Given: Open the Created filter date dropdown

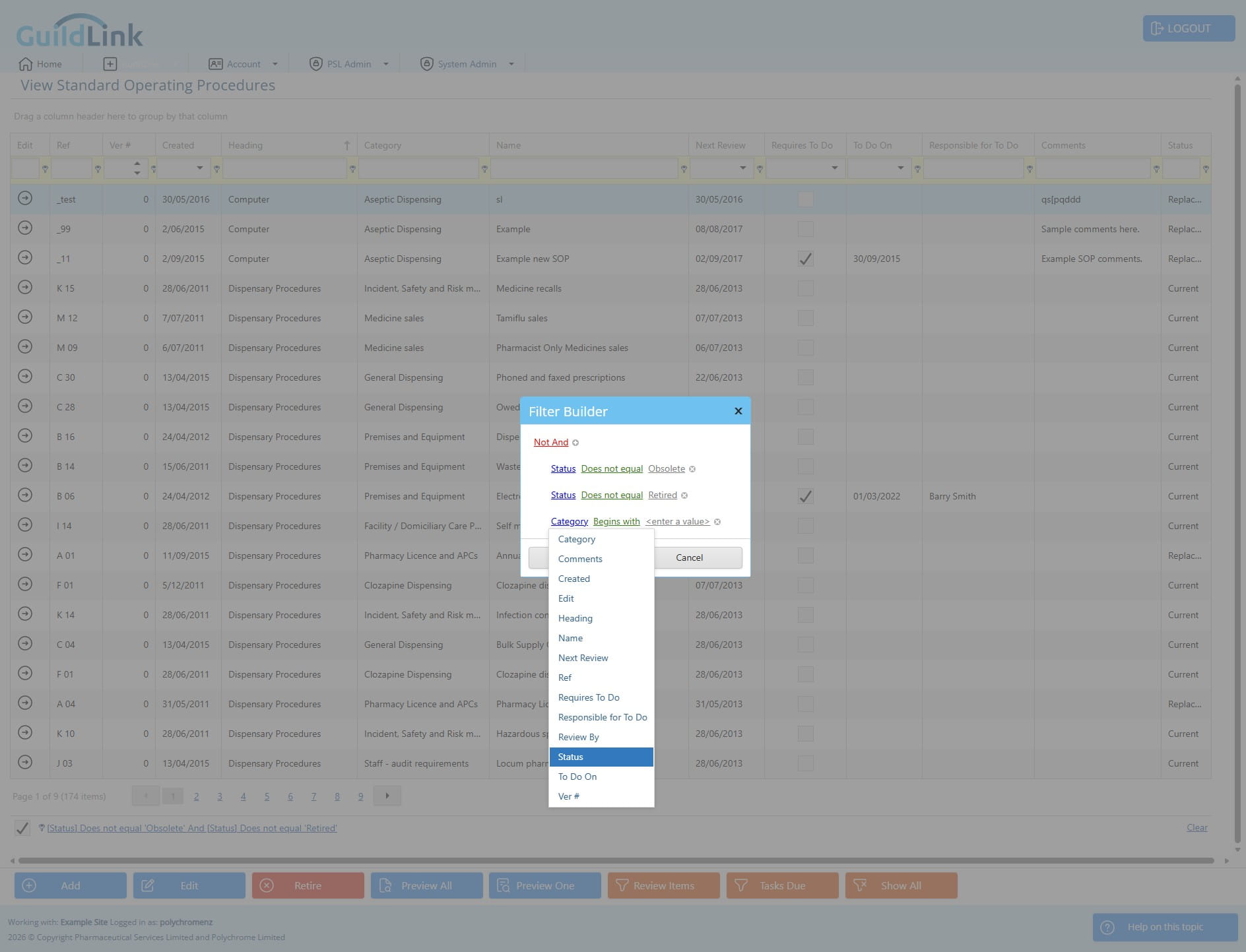Looking at the screenshot, I should 200,168.
